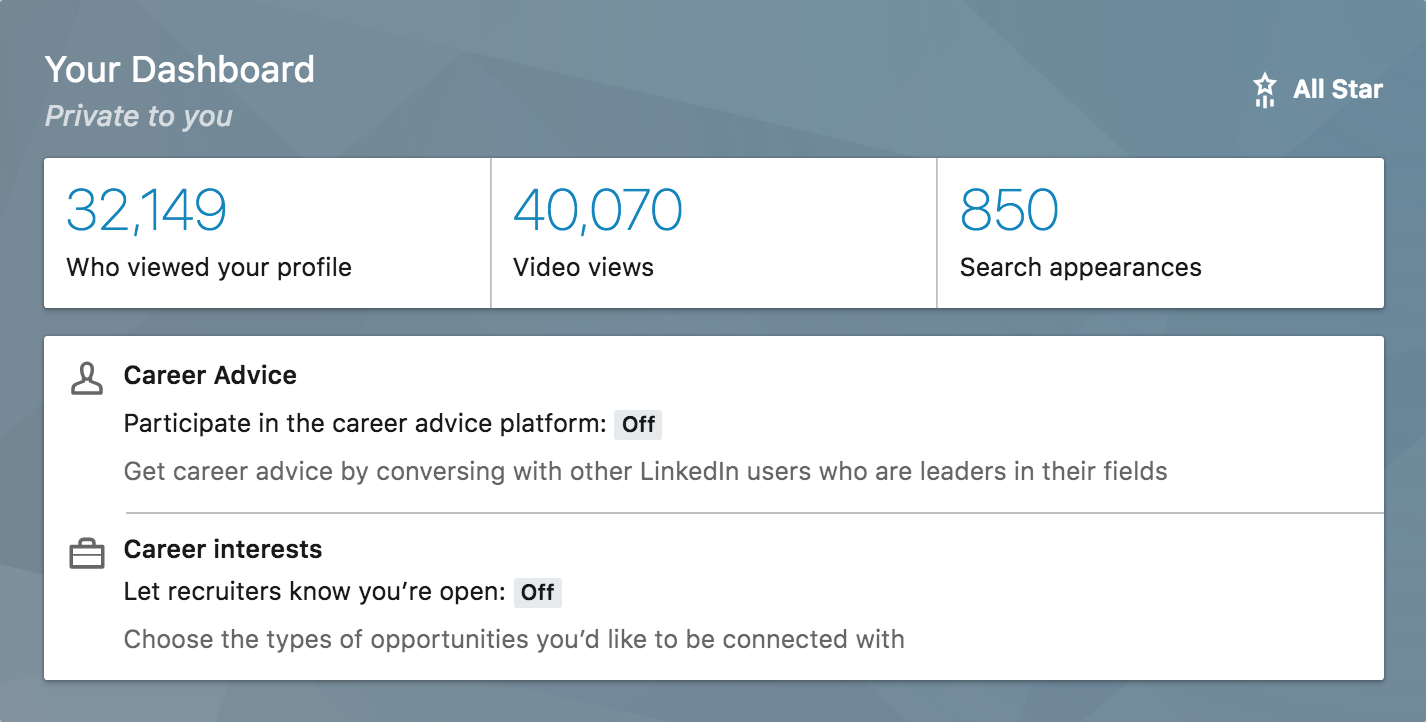Click the Your Dashboard title
Image resolution: width=1426 pixels, height=722 pixels.
coord(180,70)
